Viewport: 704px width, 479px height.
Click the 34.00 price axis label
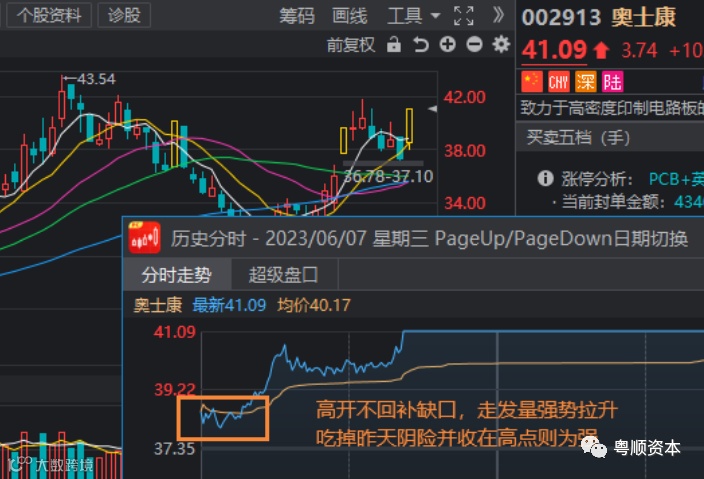coord(465,203)
